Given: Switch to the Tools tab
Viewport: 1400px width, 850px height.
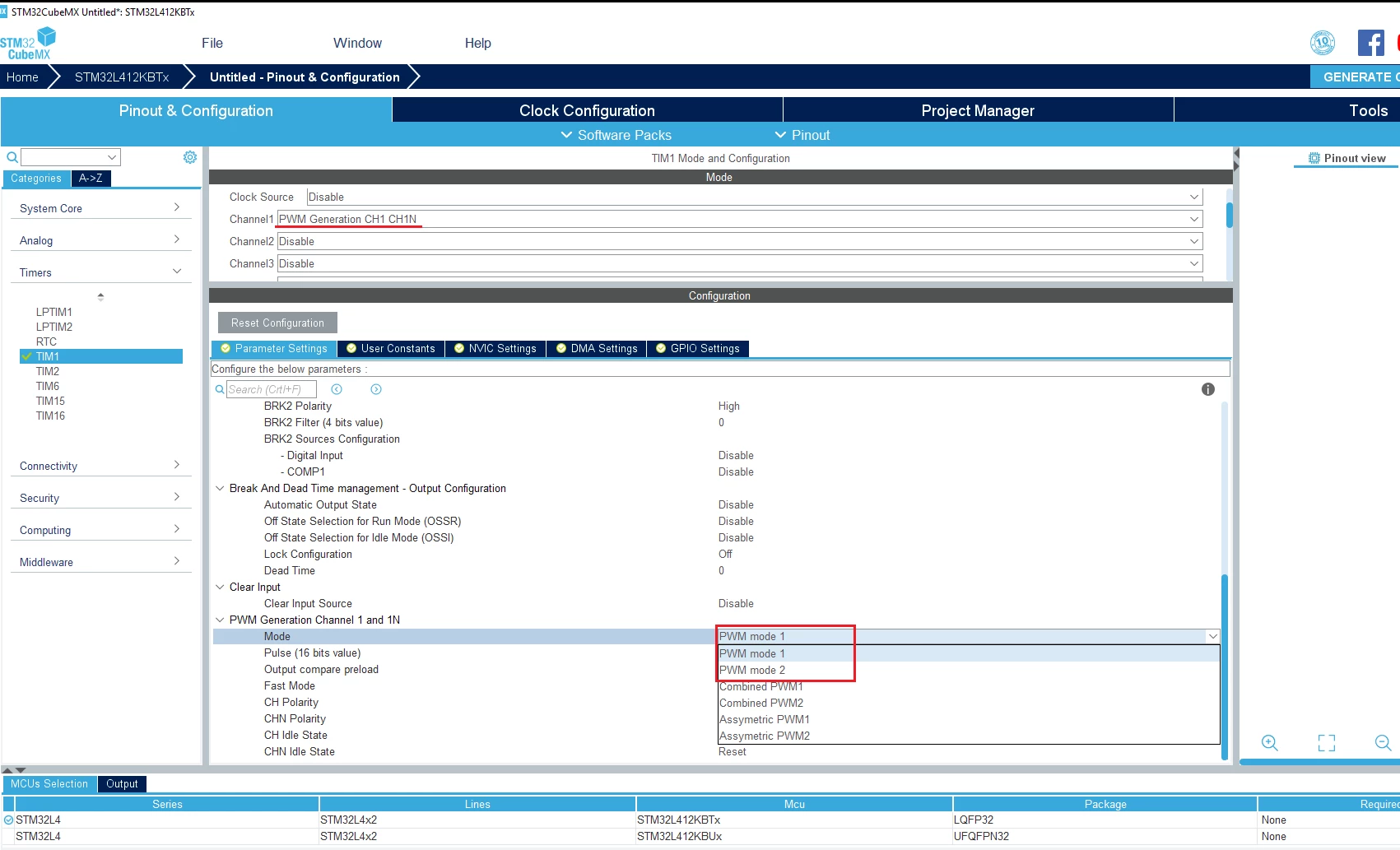Looking at the screenshot, I should click(x=1287, y=110).
